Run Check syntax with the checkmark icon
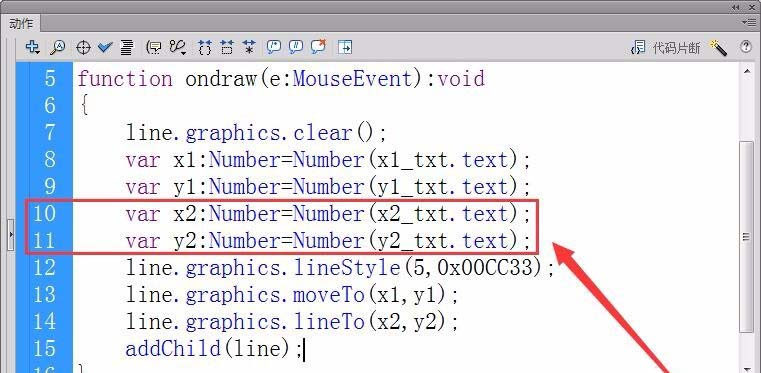 (104, 47)
